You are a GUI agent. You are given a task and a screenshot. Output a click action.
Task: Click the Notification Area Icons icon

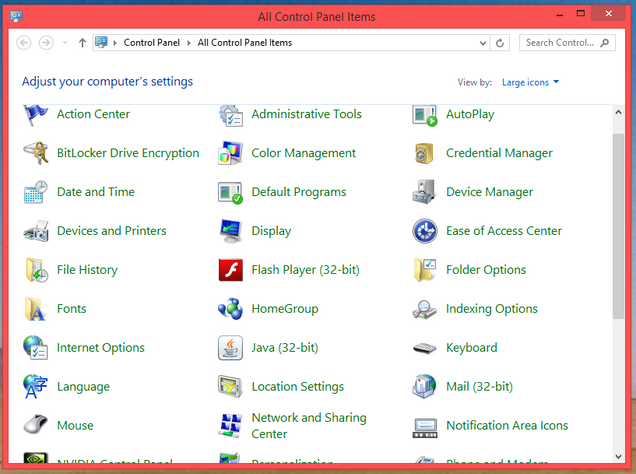point(425,428)
